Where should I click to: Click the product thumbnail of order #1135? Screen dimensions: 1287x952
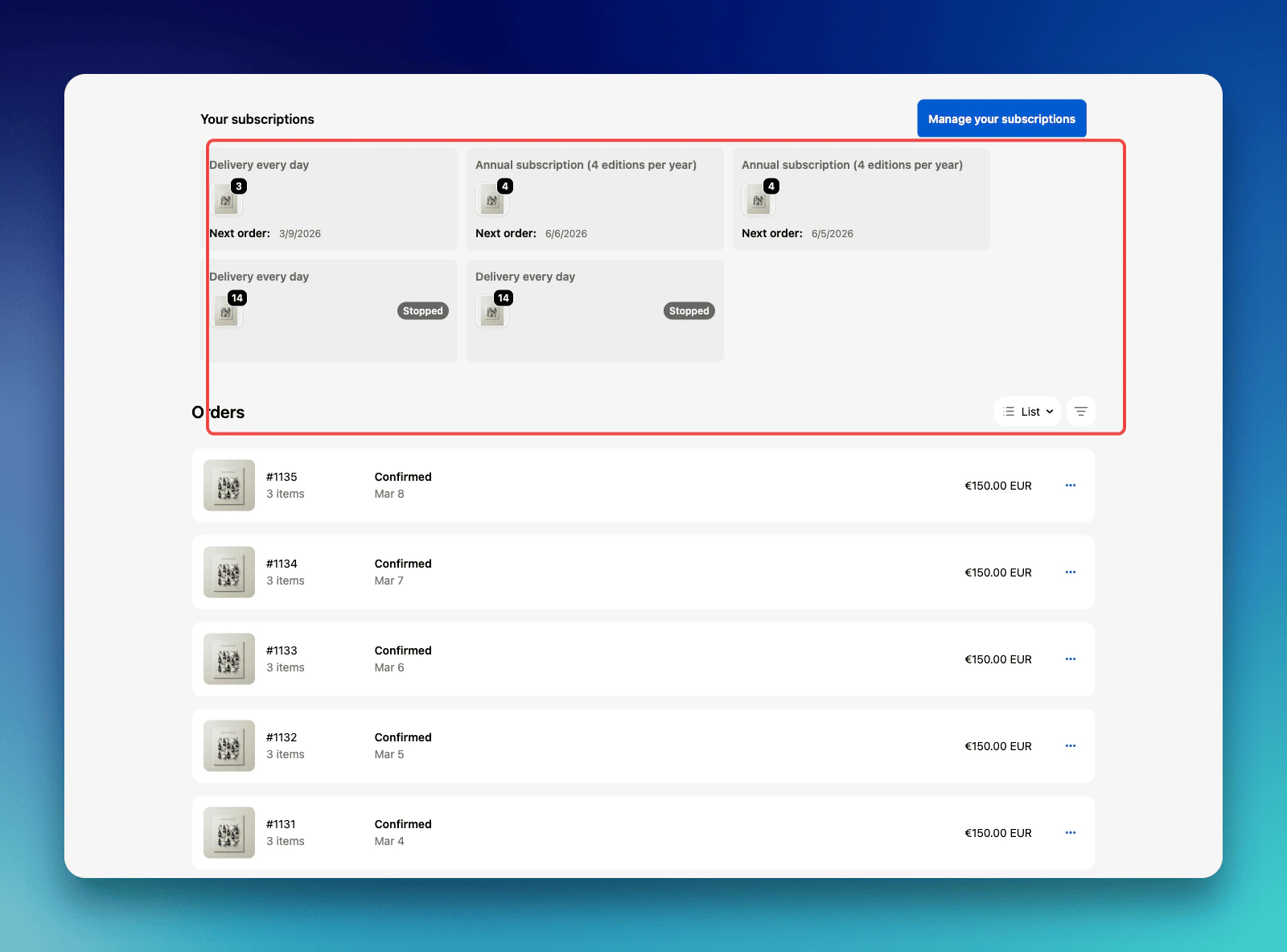(228, 485)
